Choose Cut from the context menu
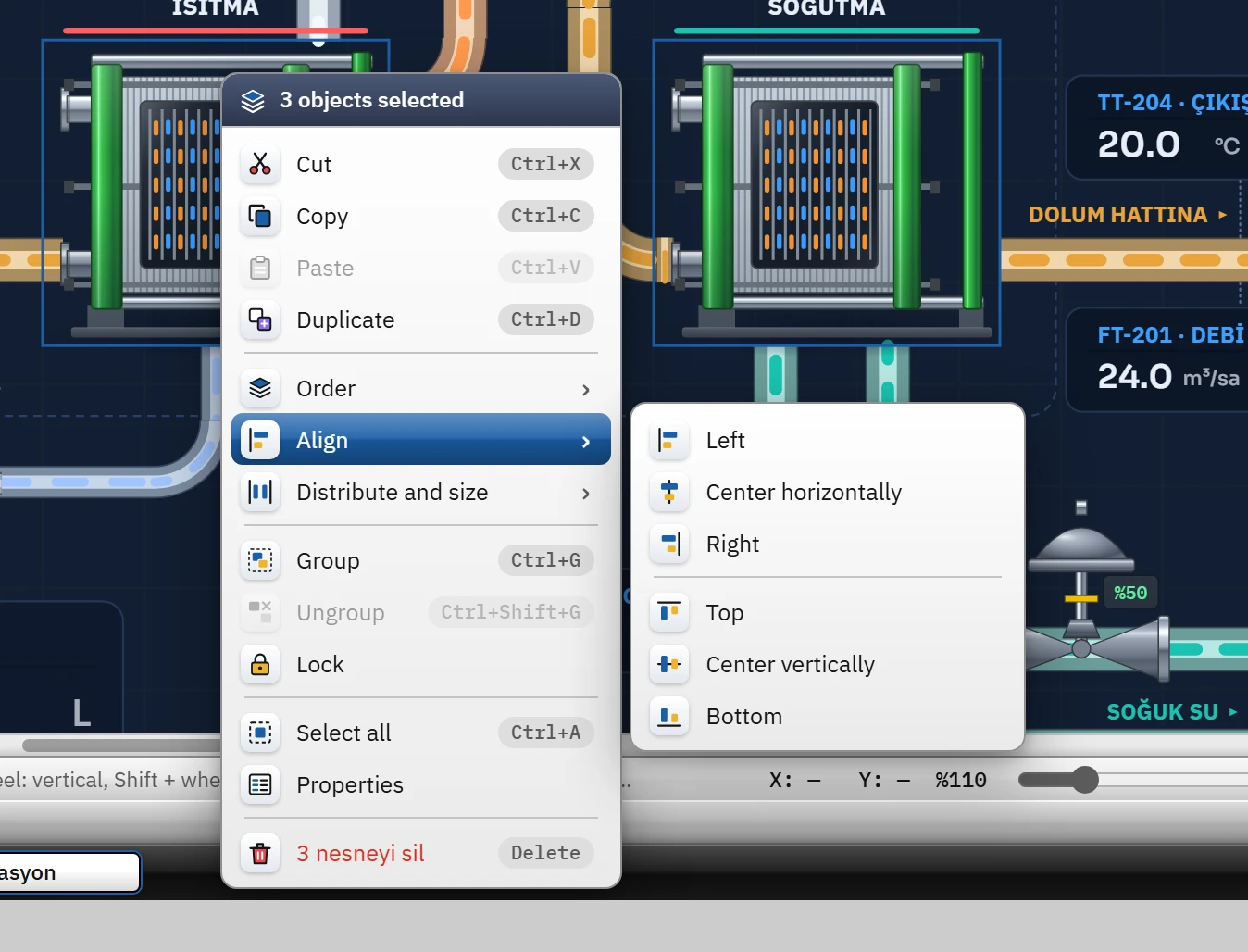Image resolution: width=1248 pixels, height=952 pixels. (x=421, y=164)
